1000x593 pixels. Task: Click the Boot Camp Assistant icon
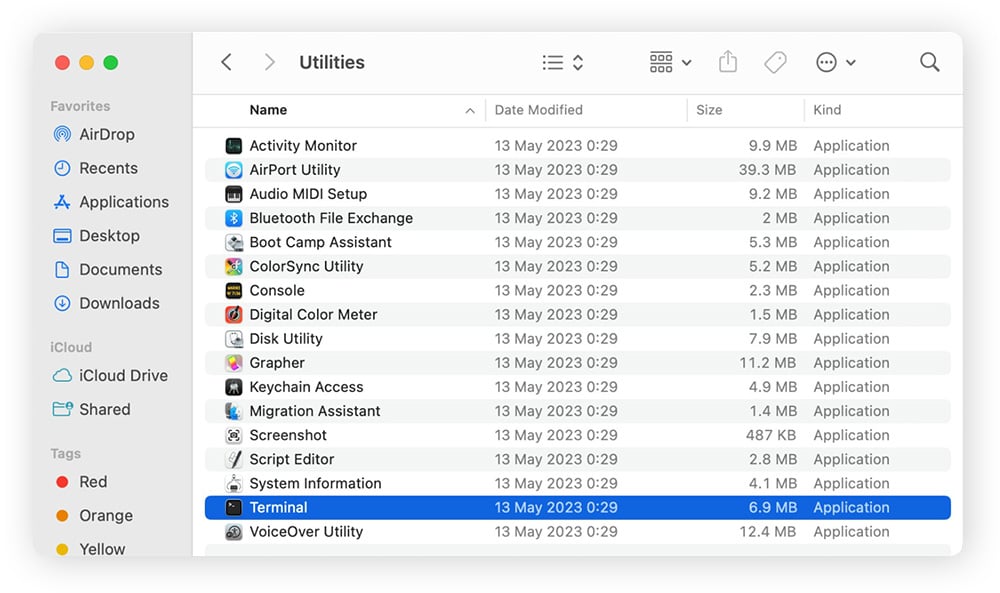pyautogui.click(x=234, y=242)
